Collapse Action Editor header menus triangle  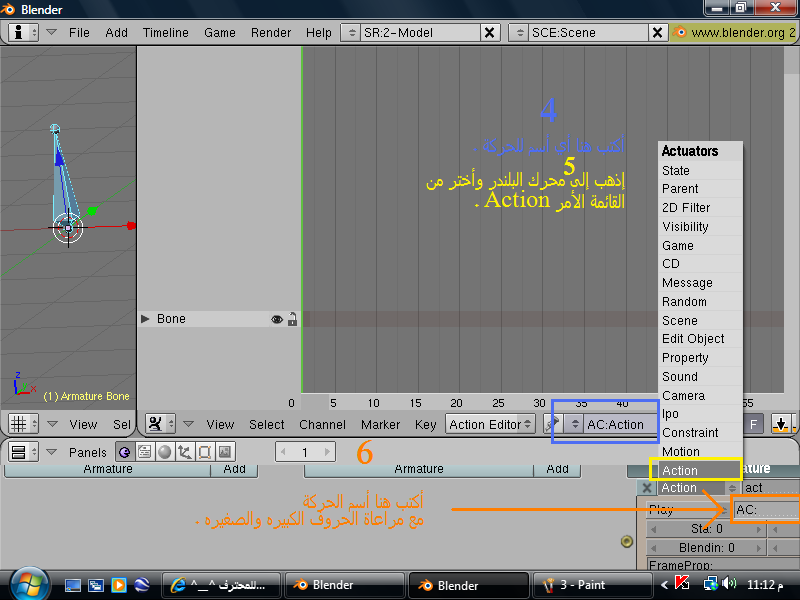(188, 424)
